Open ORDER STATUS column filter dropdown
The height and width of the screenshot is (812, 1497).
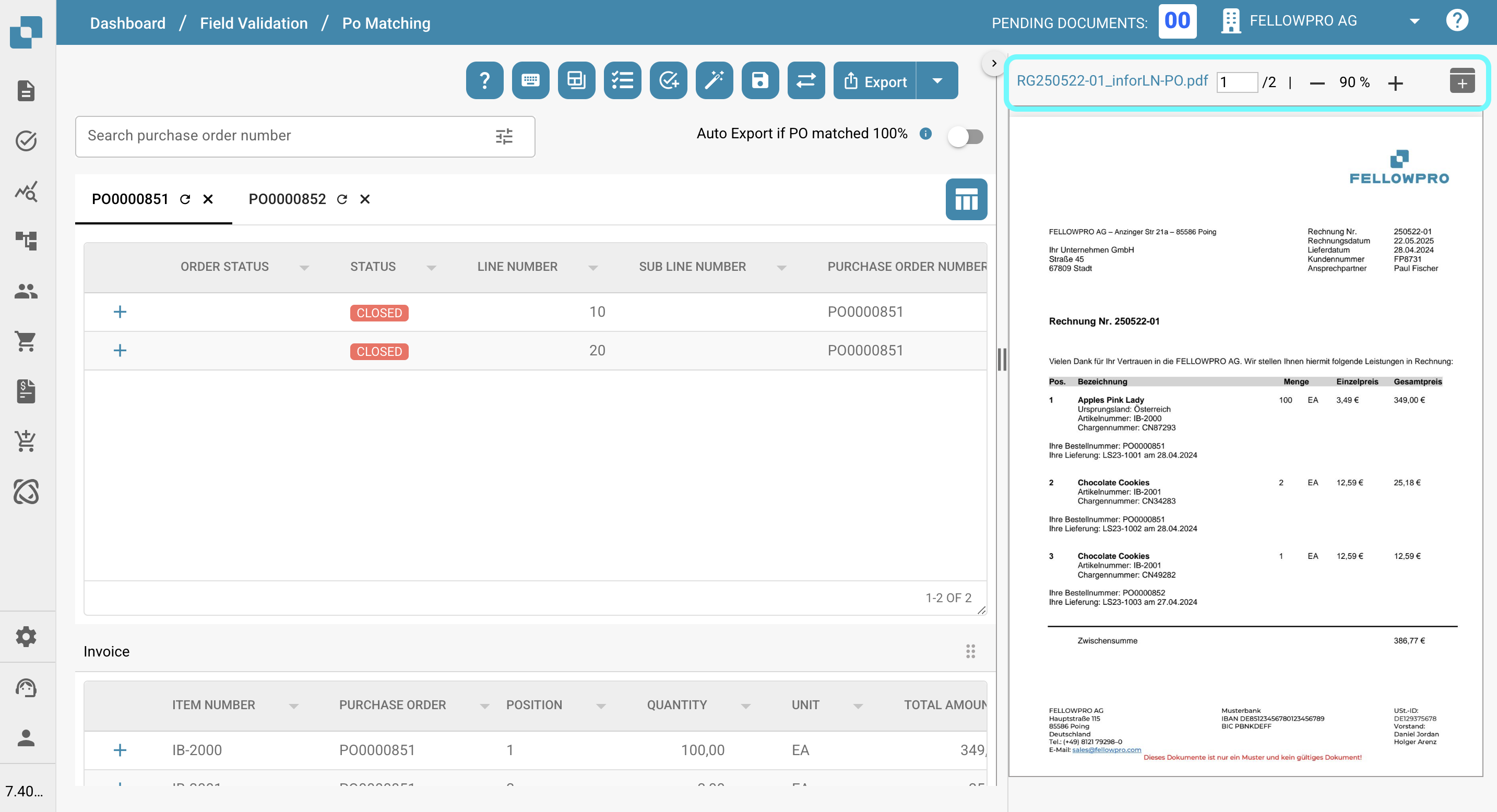coord(304,267)
